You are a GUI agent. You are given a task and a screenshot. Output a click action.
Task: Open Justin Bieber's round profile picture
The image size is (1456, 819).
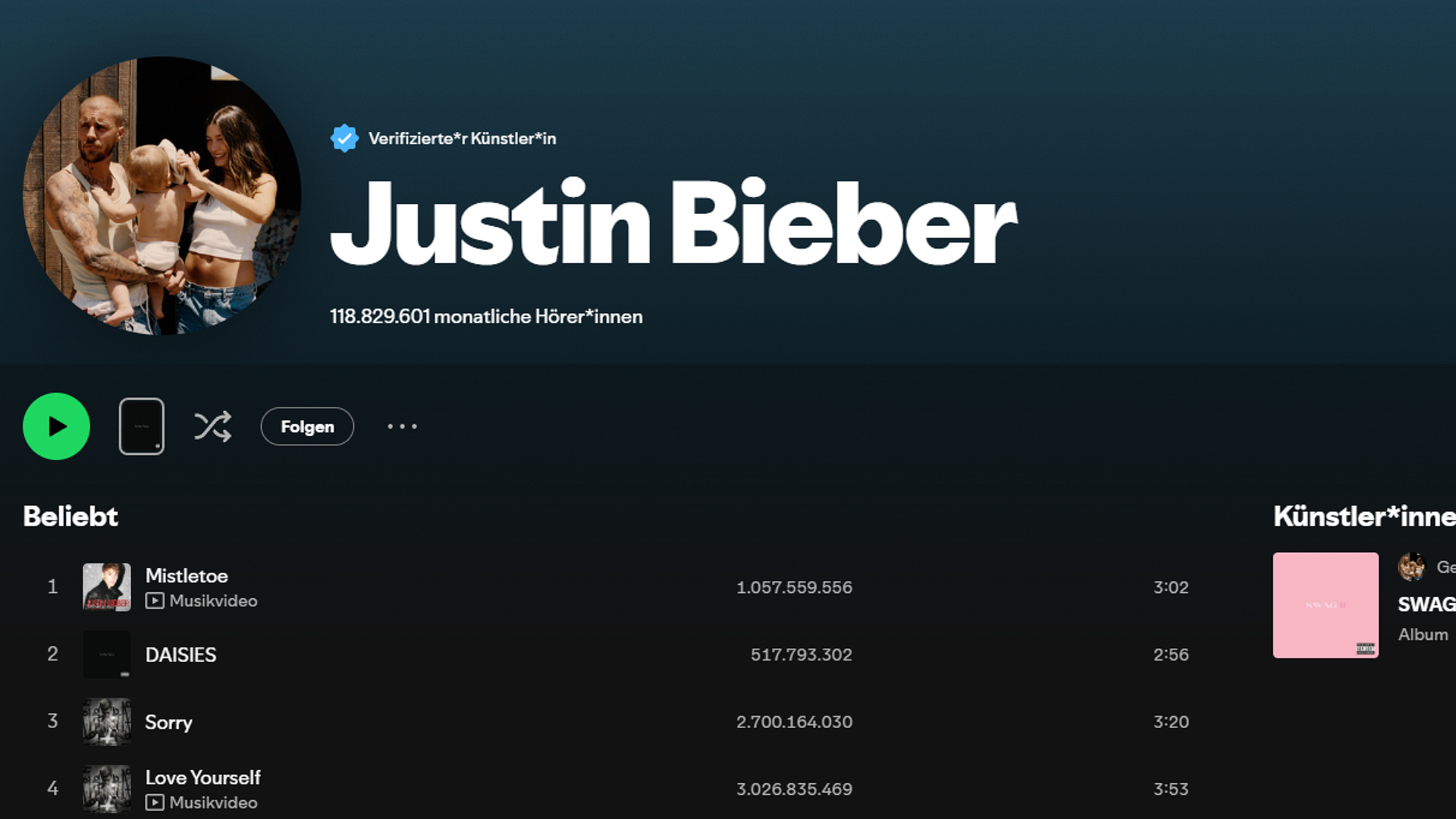tap(162, 196)
